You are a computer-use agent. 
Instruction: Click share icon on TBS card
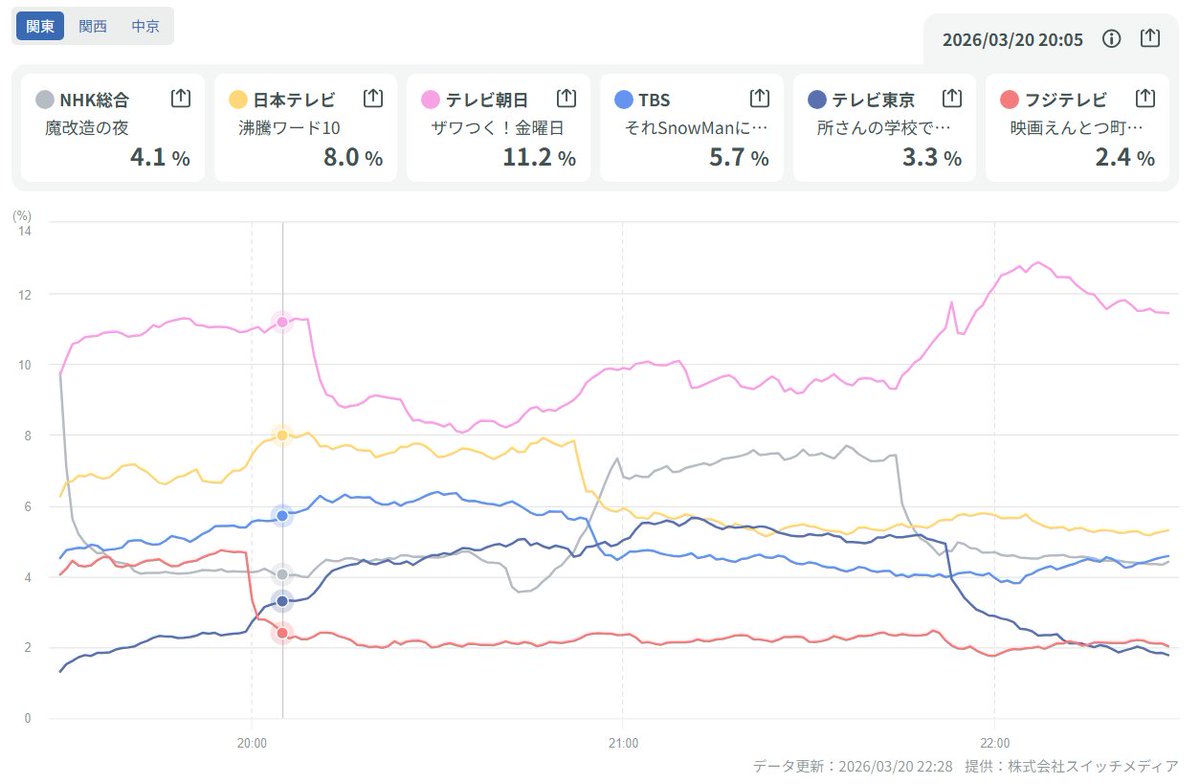[x=759, y=98]
